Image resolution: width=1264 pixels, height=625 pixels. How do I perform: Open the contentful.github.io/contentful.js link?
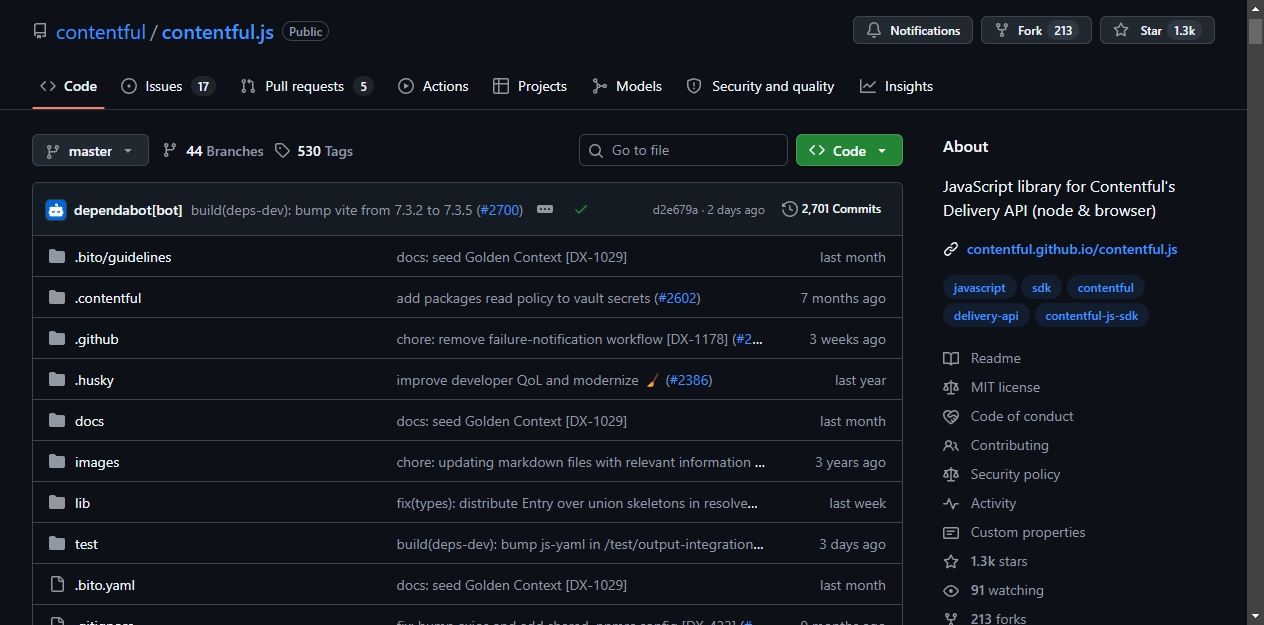(1072, 249)
